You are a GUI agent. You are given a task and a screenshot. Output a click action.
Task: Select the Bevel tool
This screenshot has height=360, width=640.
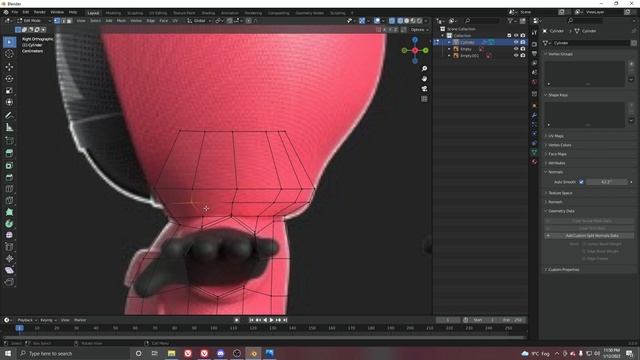click(x=9, y=177)
